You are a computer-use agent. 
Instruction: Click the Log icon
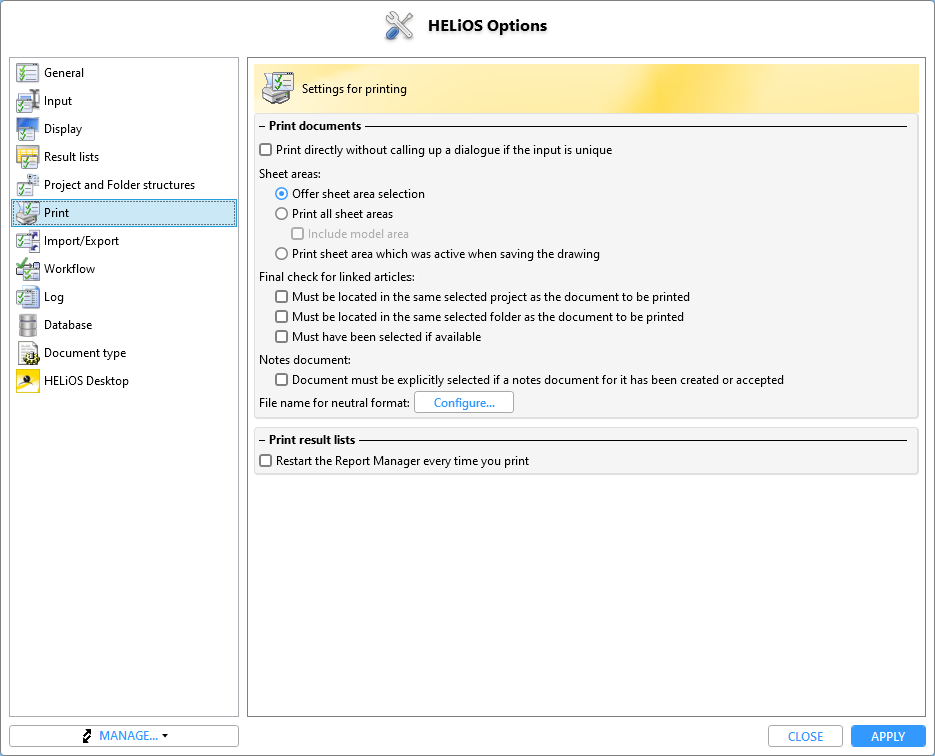pos(27,297)
